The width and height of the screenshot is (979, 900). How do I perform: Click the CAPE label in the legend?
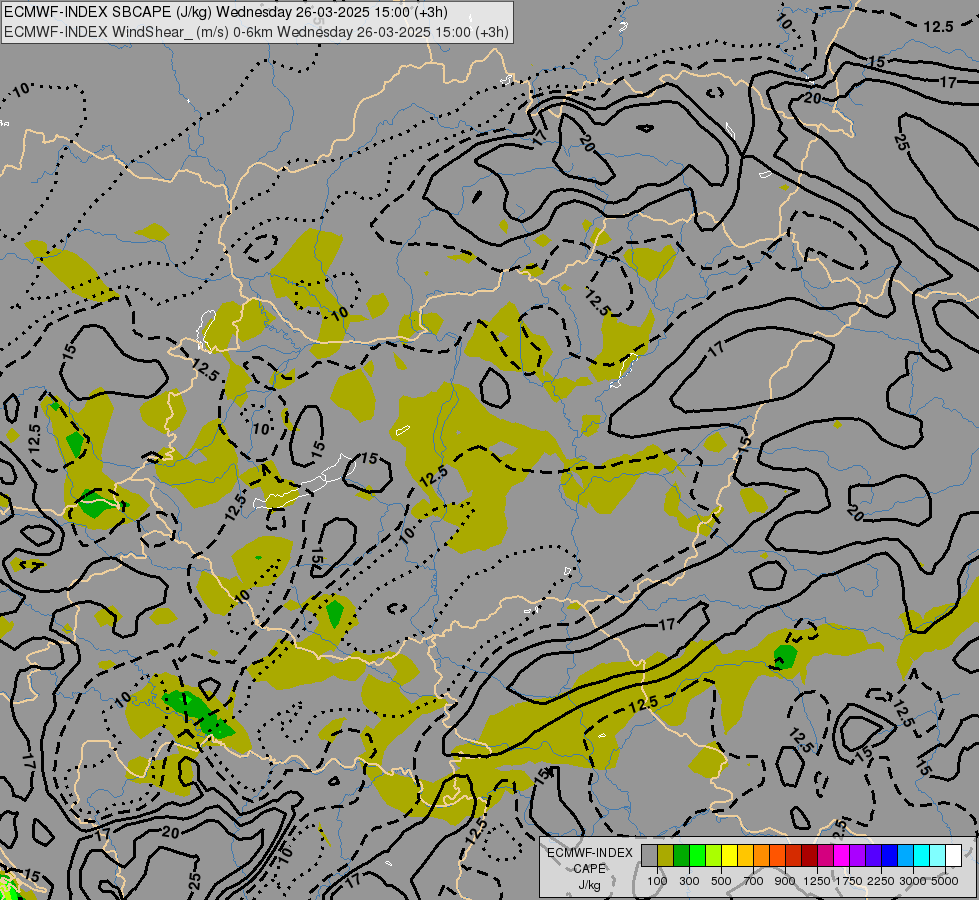(x=589, y=869)
